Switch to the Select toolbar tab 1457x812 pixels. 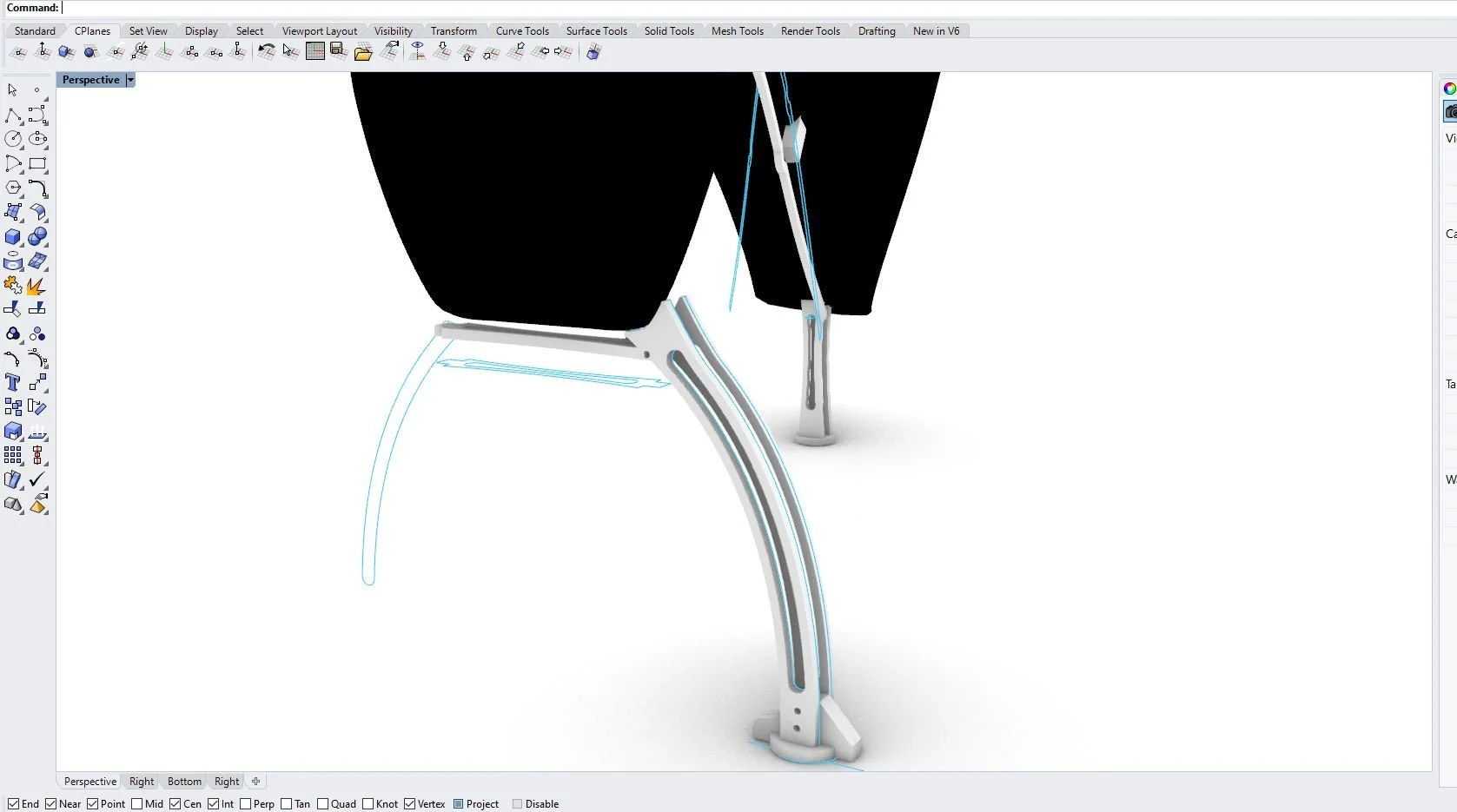(249, 31)
